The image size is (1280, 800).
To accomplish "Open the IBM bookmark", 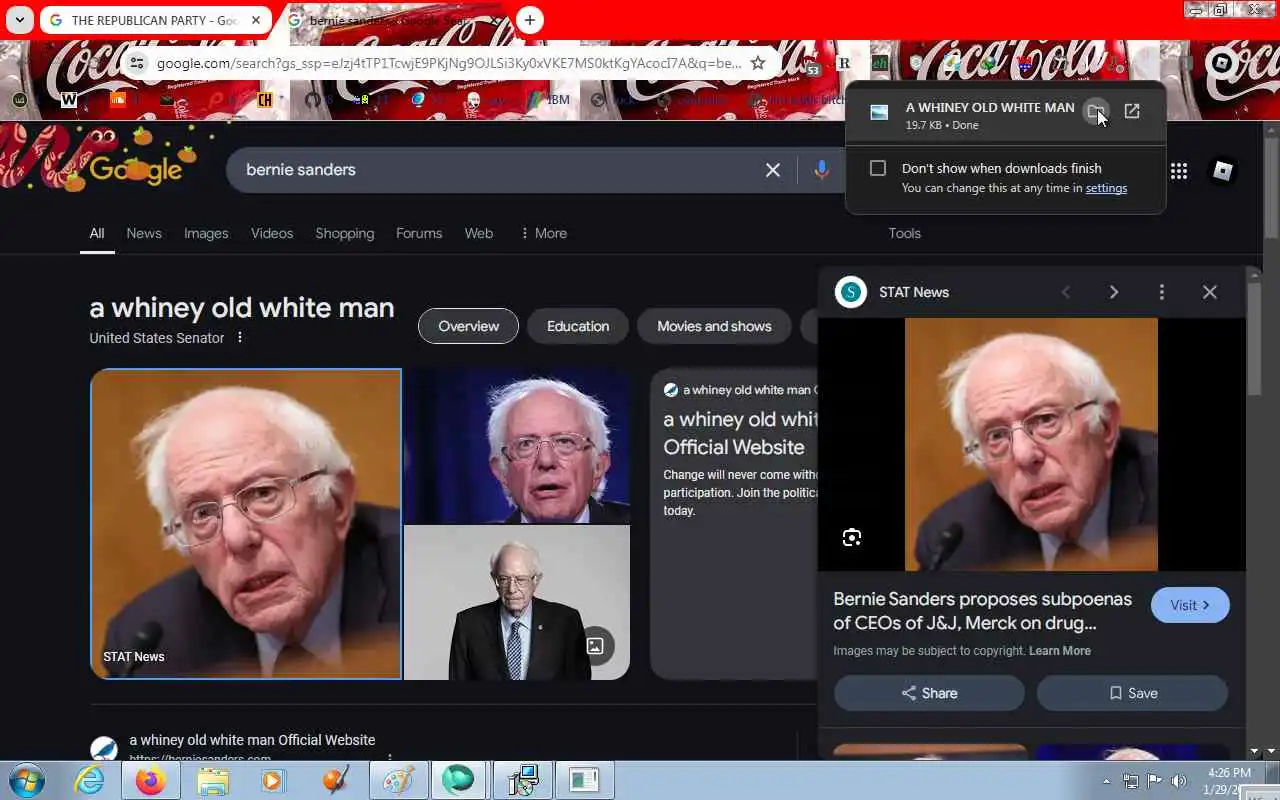I will click(546, 100).
